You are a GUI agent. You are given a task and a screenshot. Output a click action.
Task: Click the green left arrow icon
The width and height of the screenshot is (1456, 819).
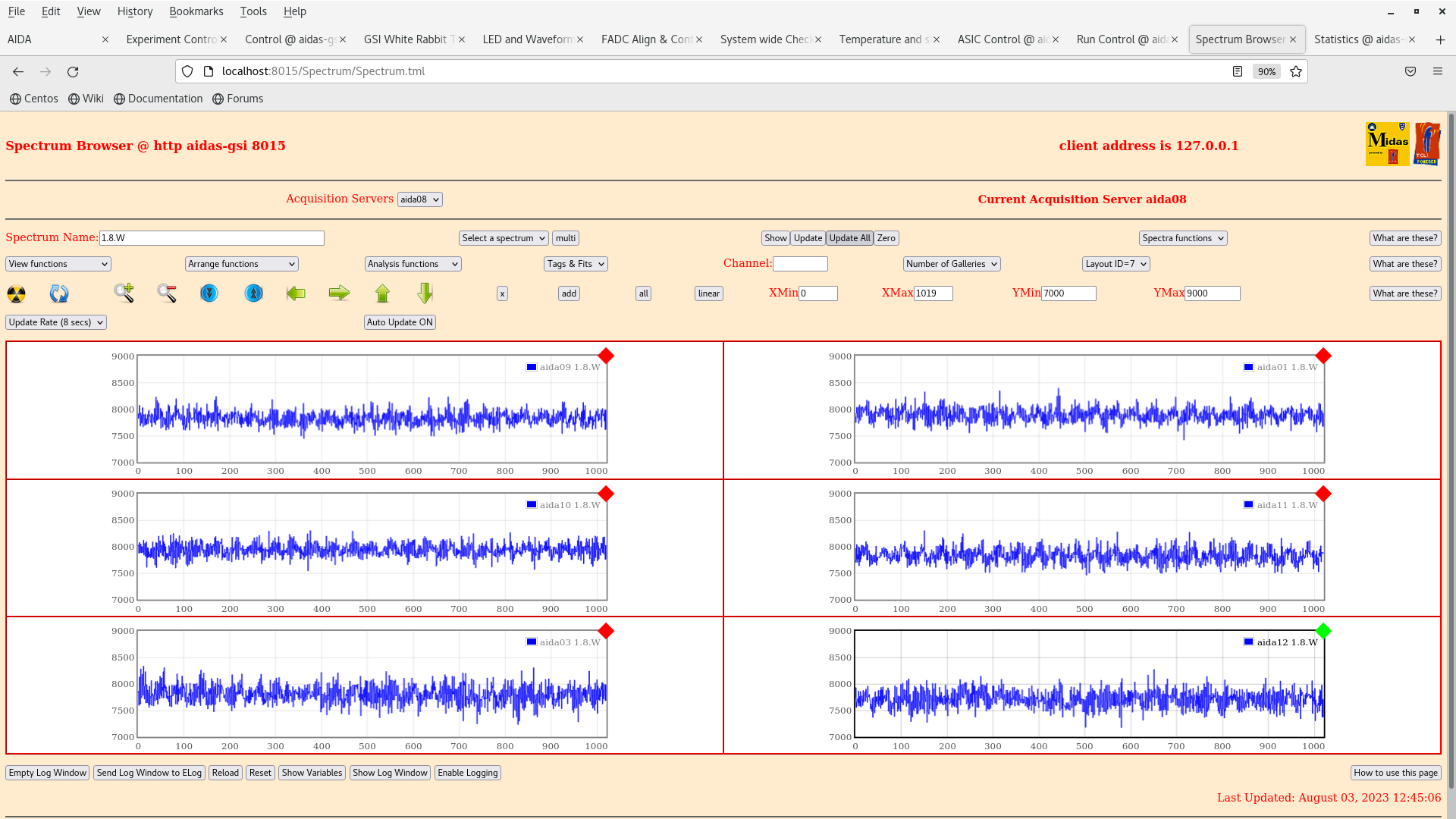296,293
